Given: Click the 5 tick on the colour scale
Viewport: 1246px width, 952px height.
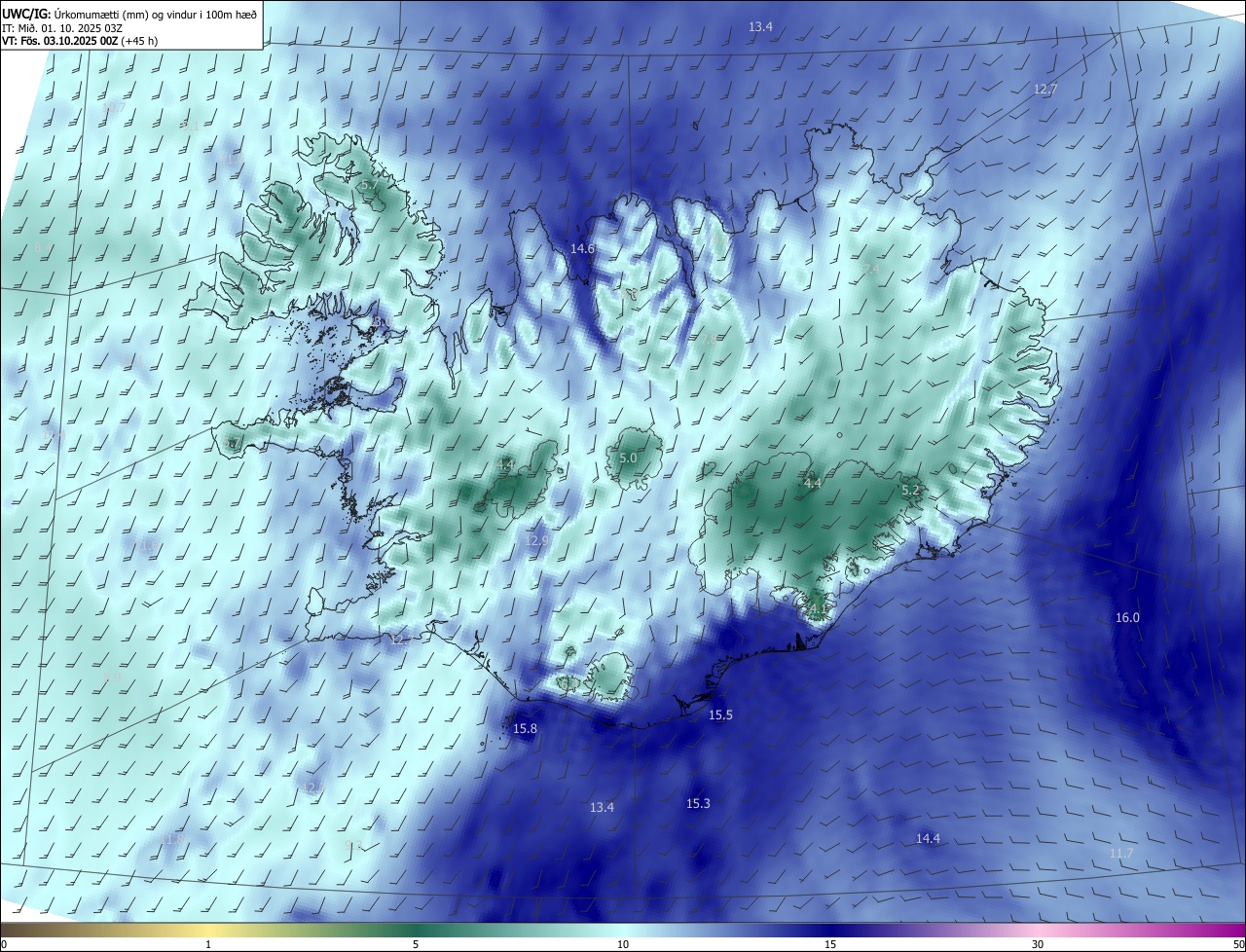Looking at the screenshot, I should click(x=416, y=944).
